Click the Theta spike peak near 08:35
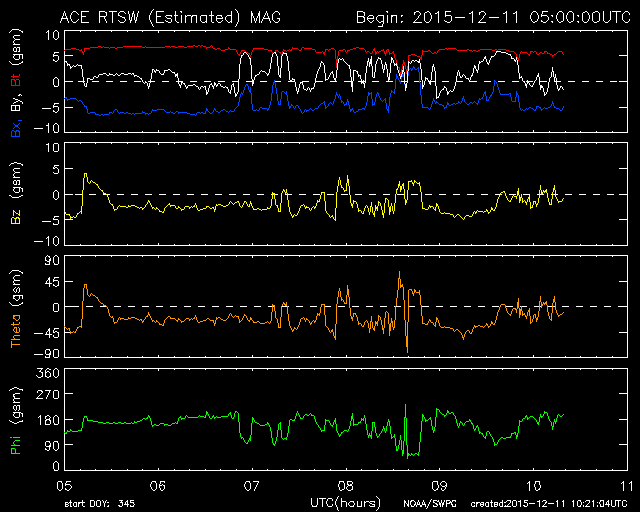Viewport: 640px width, 512px height. (400, 272)
